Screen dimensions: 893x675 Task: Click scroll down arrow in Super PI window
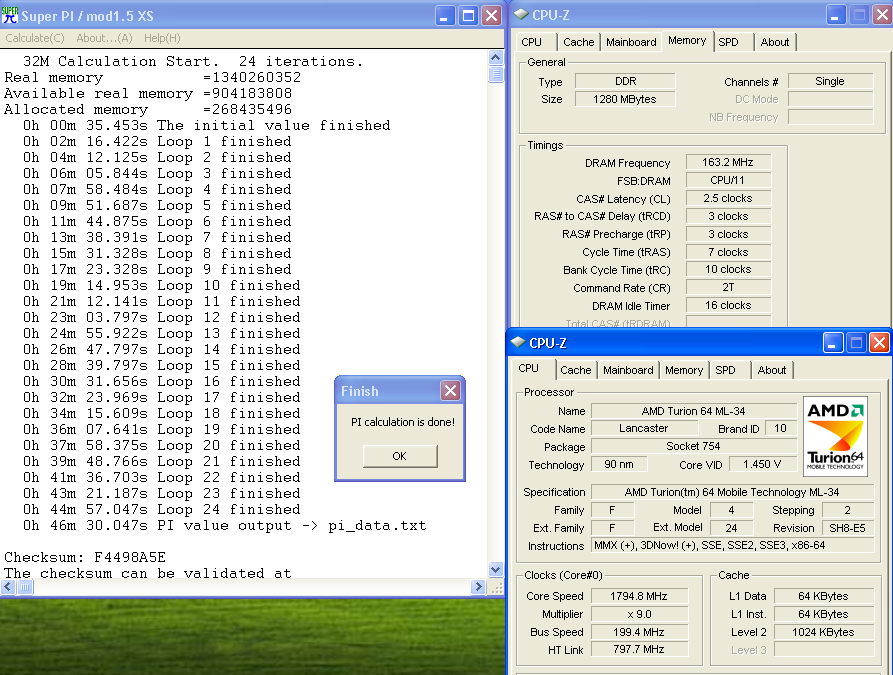[x=495, y=569]
